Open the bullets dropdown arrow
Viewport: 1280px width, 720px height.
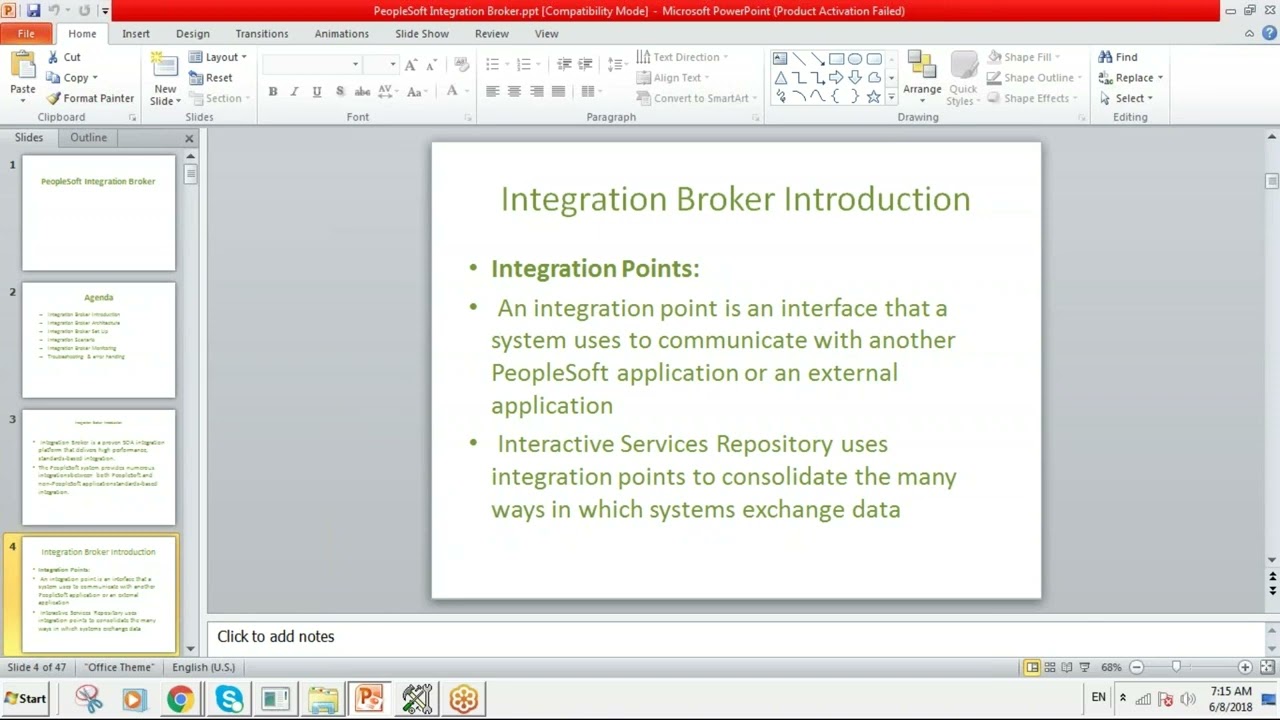(506, 64)
